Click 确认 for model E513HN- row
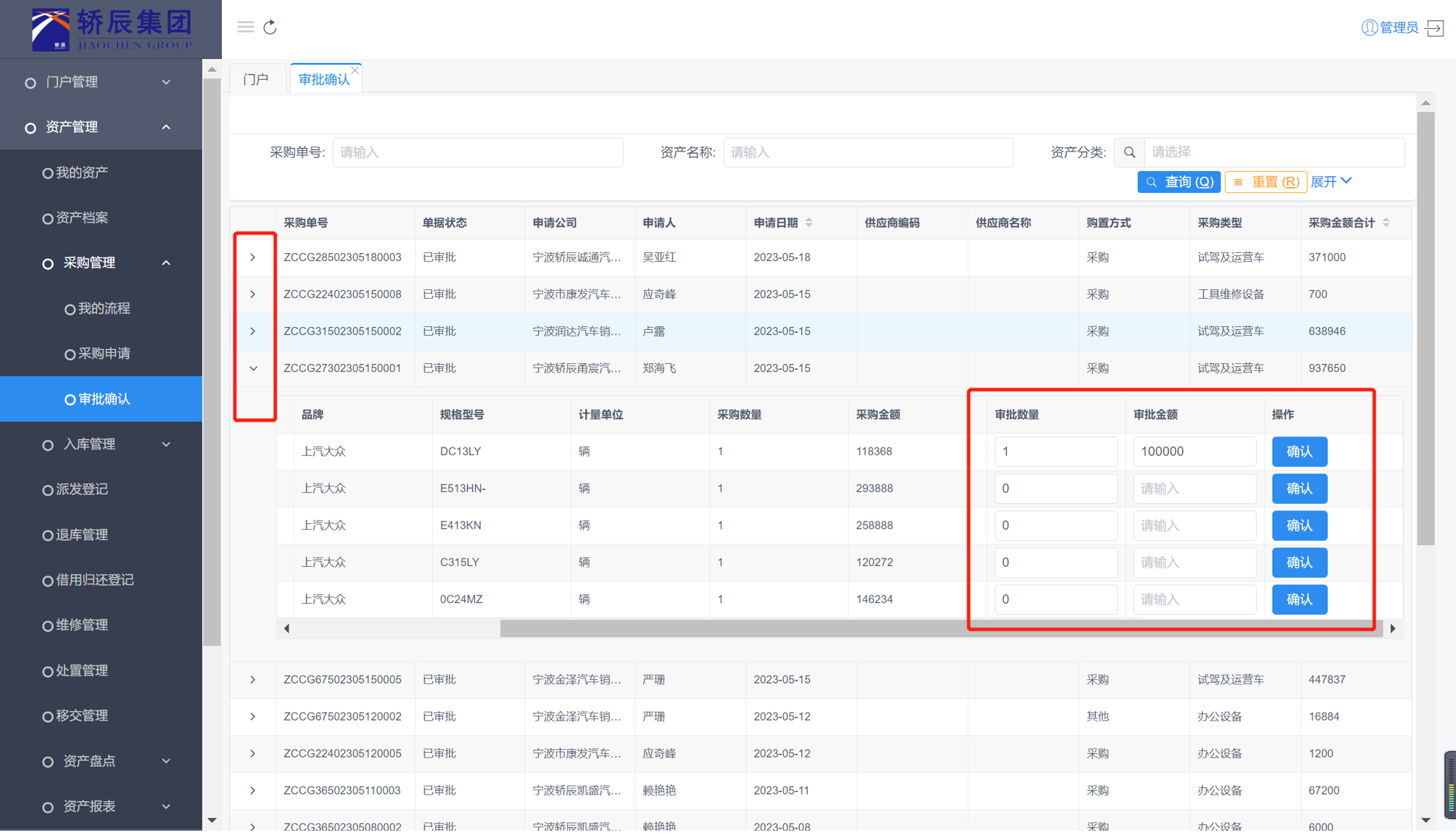The image size is (1456, 833). (1299, 488)
